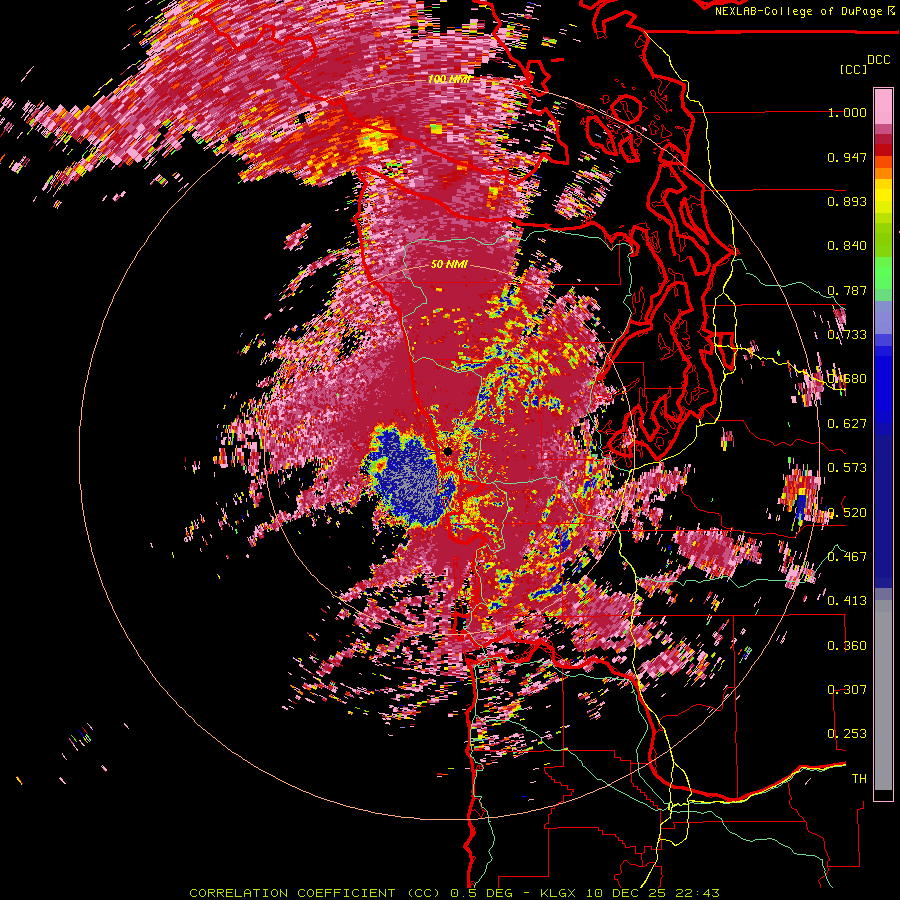Click the DCC label above the color scale
The width and height of the screenshot is (900, 900).
tap(878, 60)
